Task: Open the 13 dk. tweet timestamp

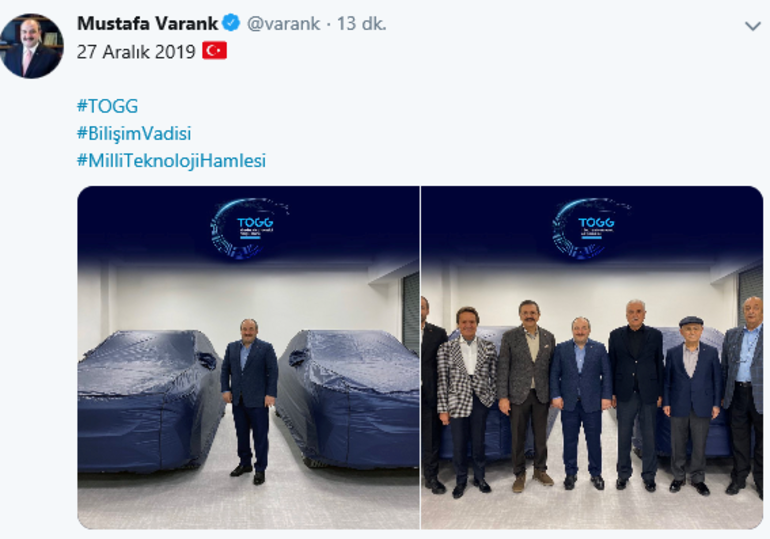Action: 361,23
